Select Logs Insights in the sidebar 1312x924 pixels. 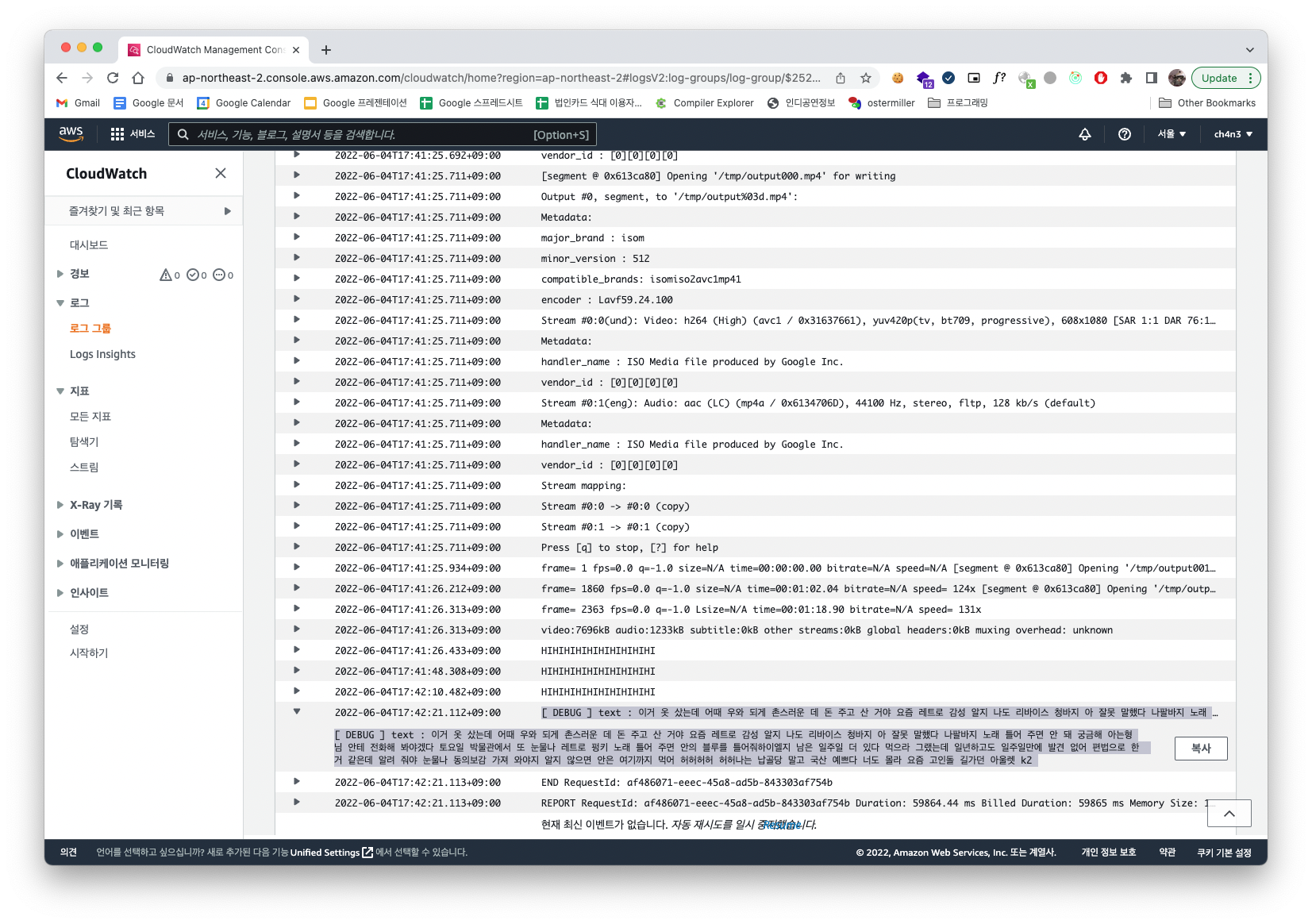(103, 354)
